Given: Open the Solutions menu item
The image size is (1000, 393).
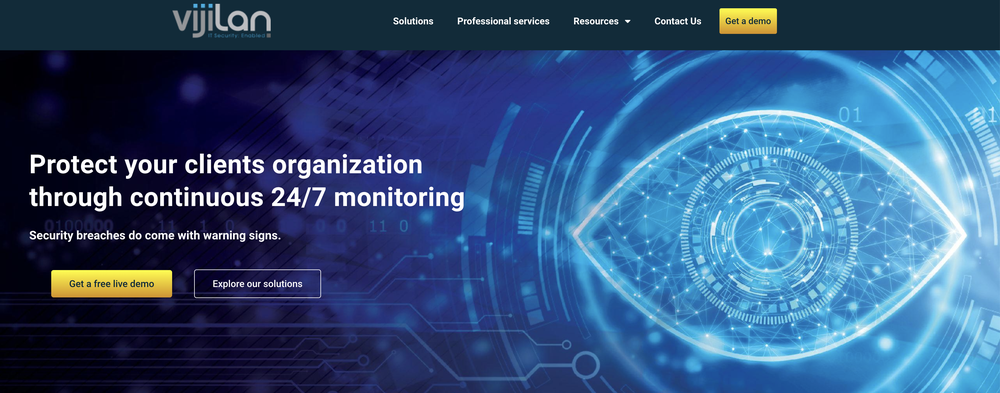Looking at the screenshot, I should [413, 21].
